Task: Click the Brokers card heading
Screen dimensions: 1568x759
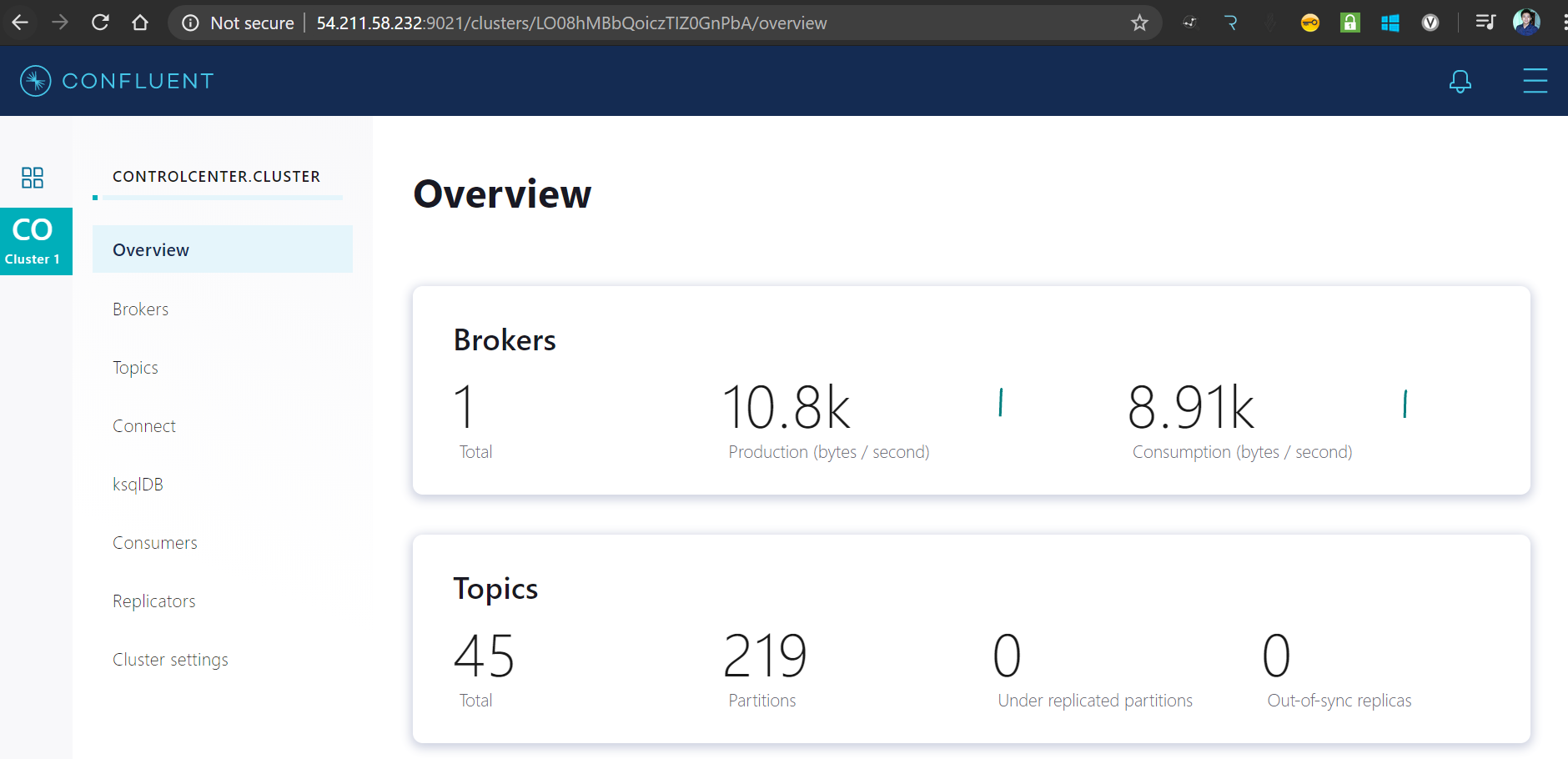Action: pyautogui.click(x=505, y=340)
